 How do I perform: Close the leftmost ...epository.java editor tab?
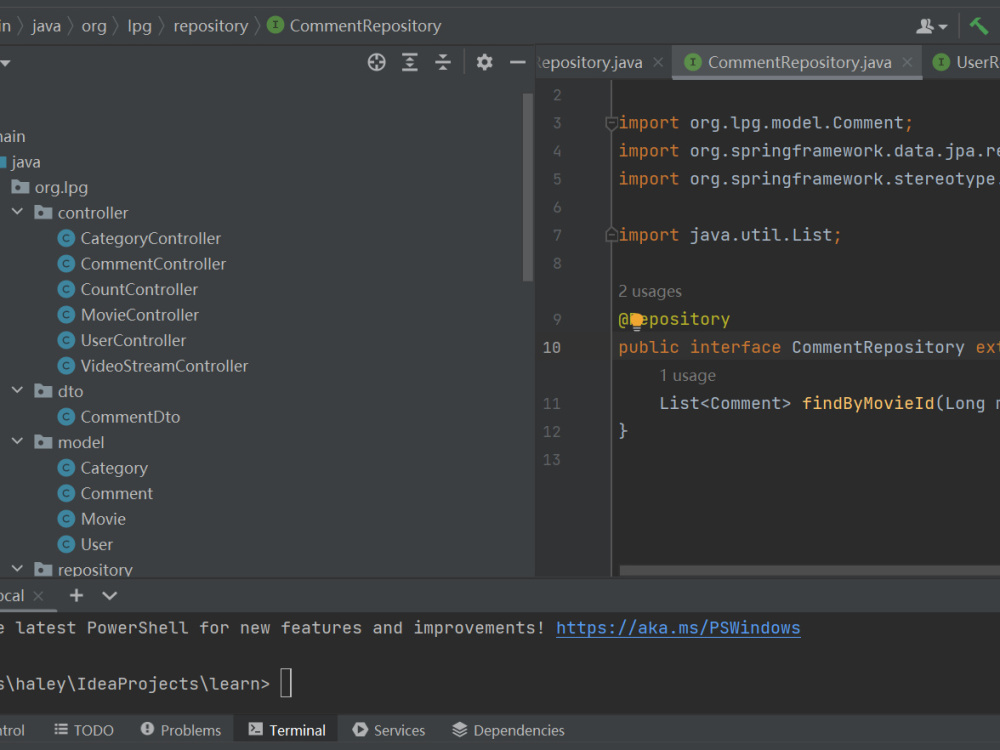pos(658,62)
